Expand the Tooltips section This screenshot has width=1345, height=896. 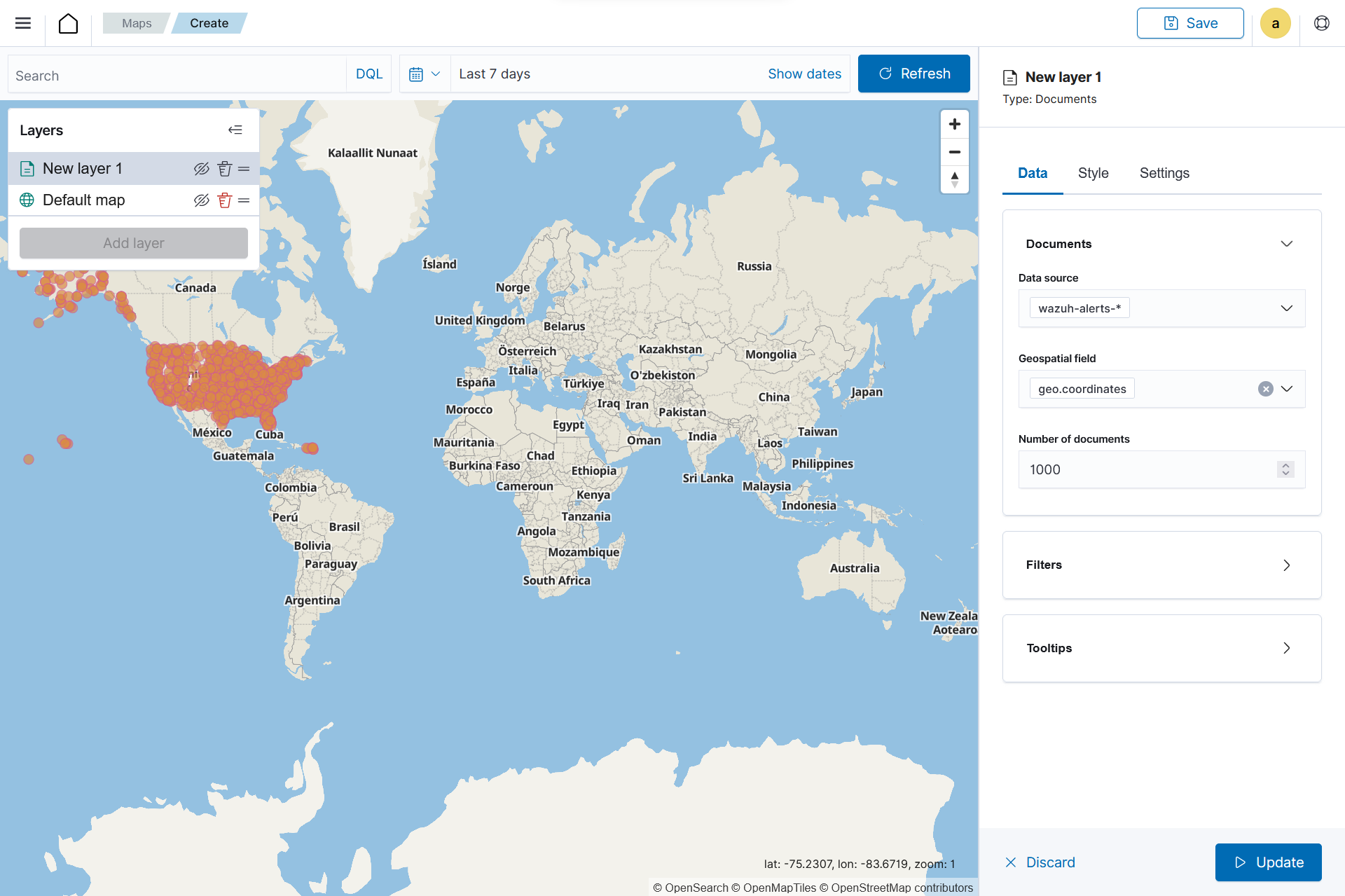coord(1161,648)
